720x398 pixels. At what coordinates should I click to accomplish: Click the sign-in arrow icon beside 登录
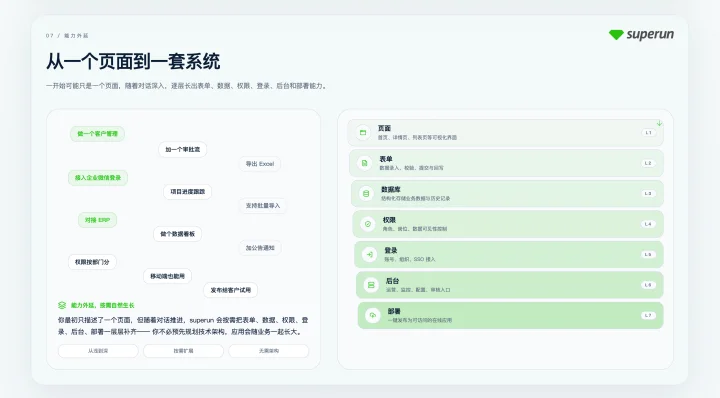[369, 254]
